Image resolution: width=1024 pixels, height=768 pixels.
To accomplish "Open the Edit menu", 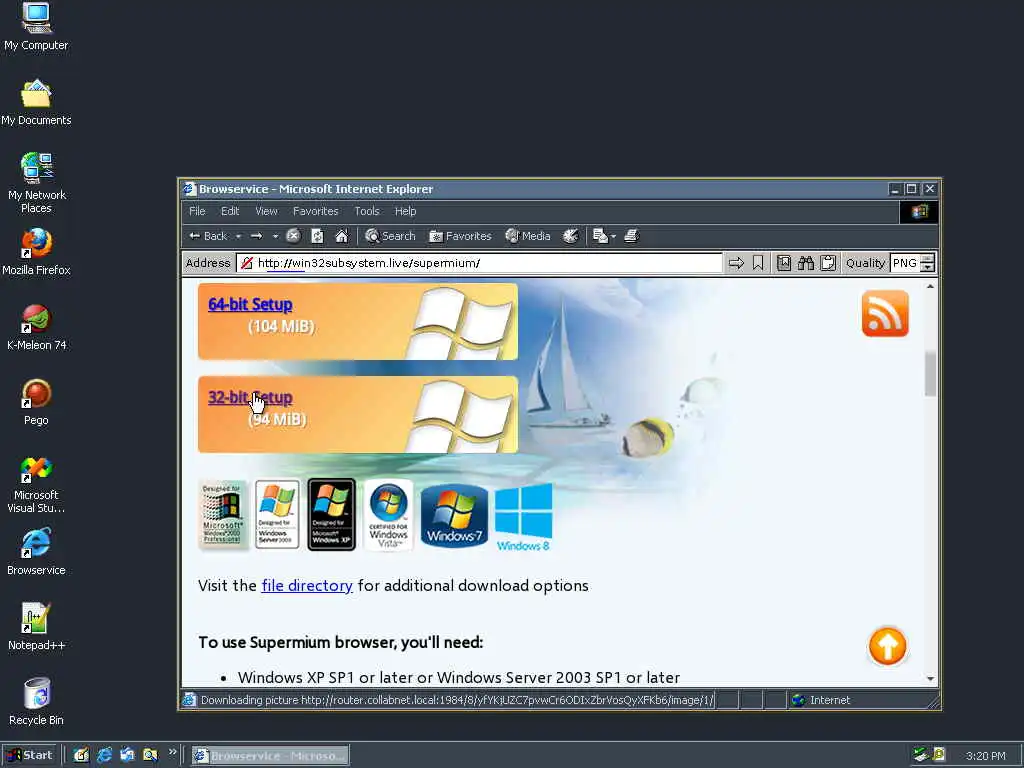I will 230,211.
